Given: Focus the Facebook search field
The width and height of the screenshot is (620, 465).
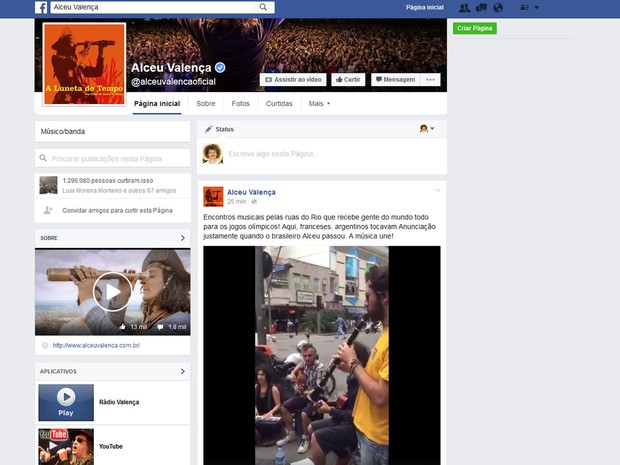Looking at the screenshot, I should 153,7.
